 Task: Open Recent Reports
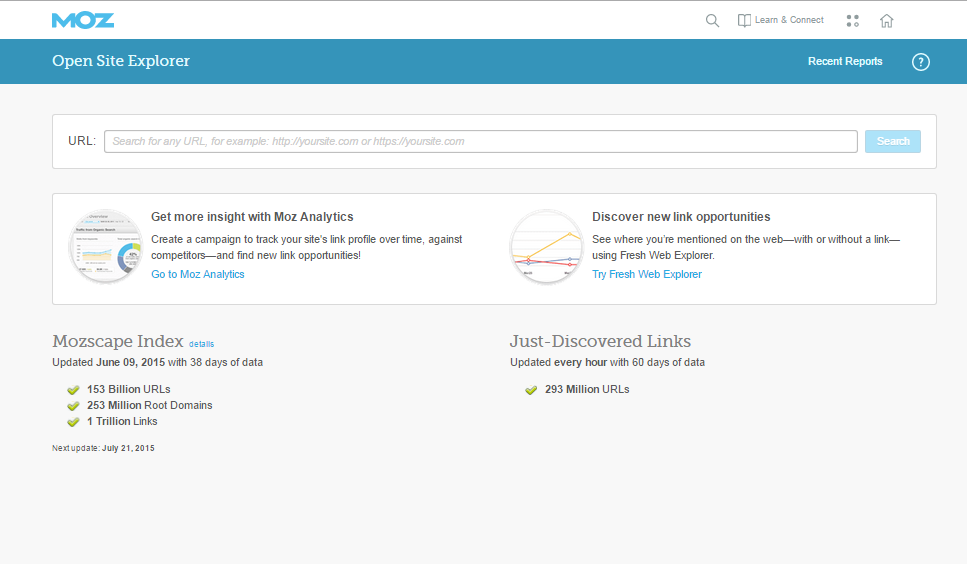845,62
